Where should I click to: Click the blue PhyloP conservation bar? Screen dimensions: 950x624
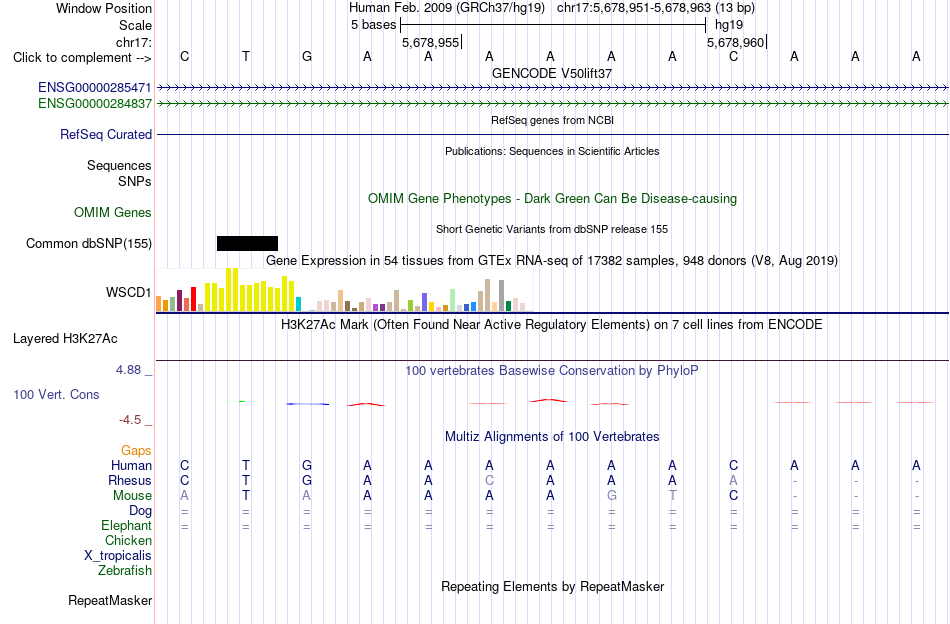point(308,404)
